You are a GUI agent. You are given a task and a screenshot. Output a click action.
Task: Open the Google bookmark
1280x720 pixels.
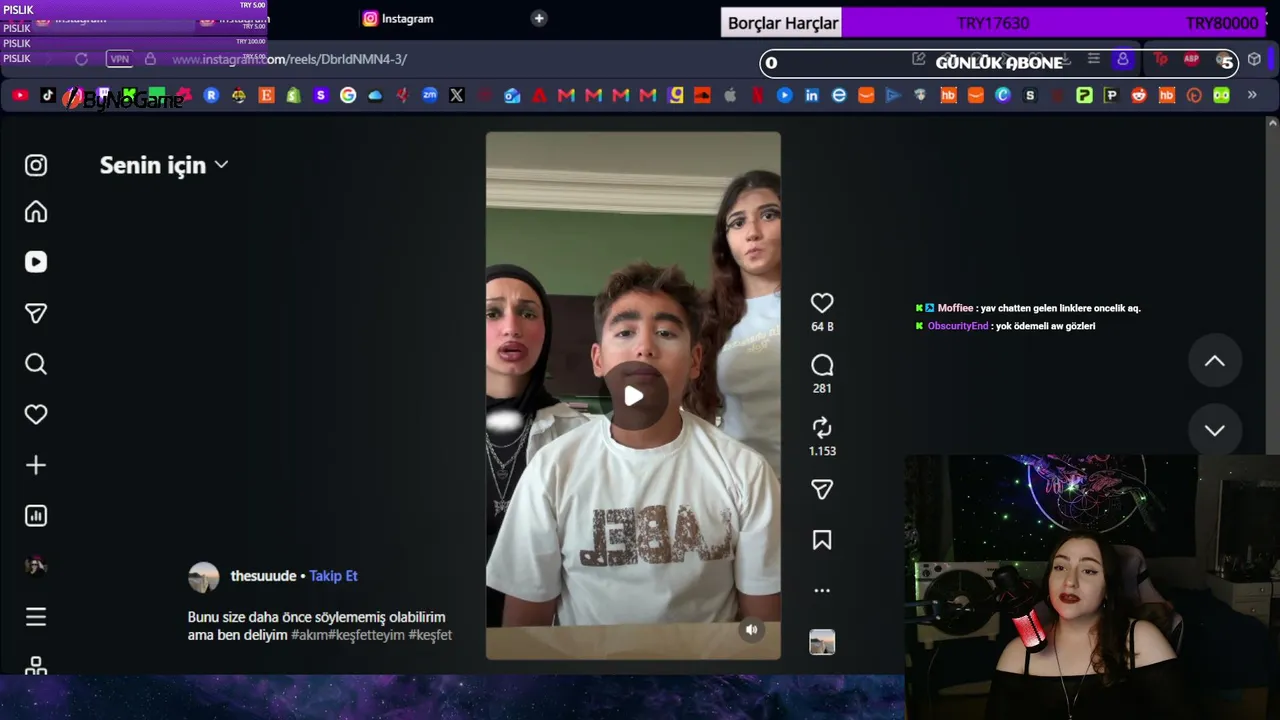coord(348,95)
